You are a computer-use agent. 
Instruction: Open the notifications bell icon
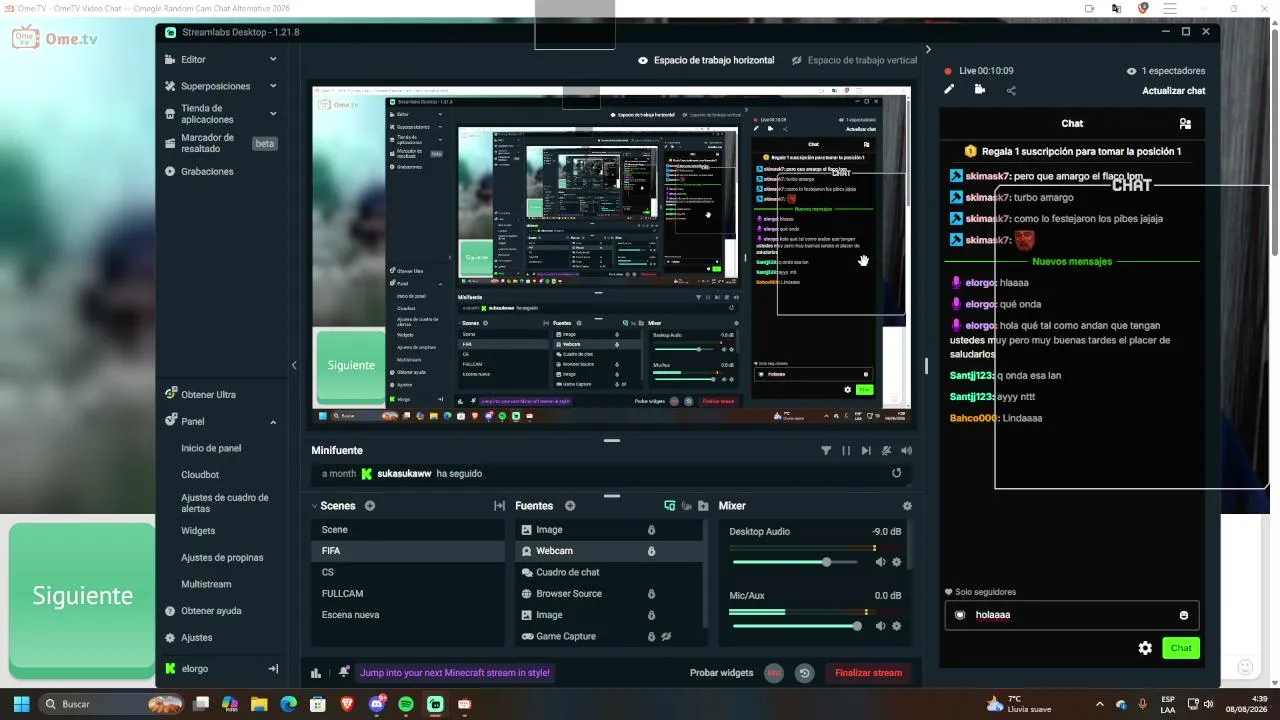pyautogui.click(x=344, y=672)
